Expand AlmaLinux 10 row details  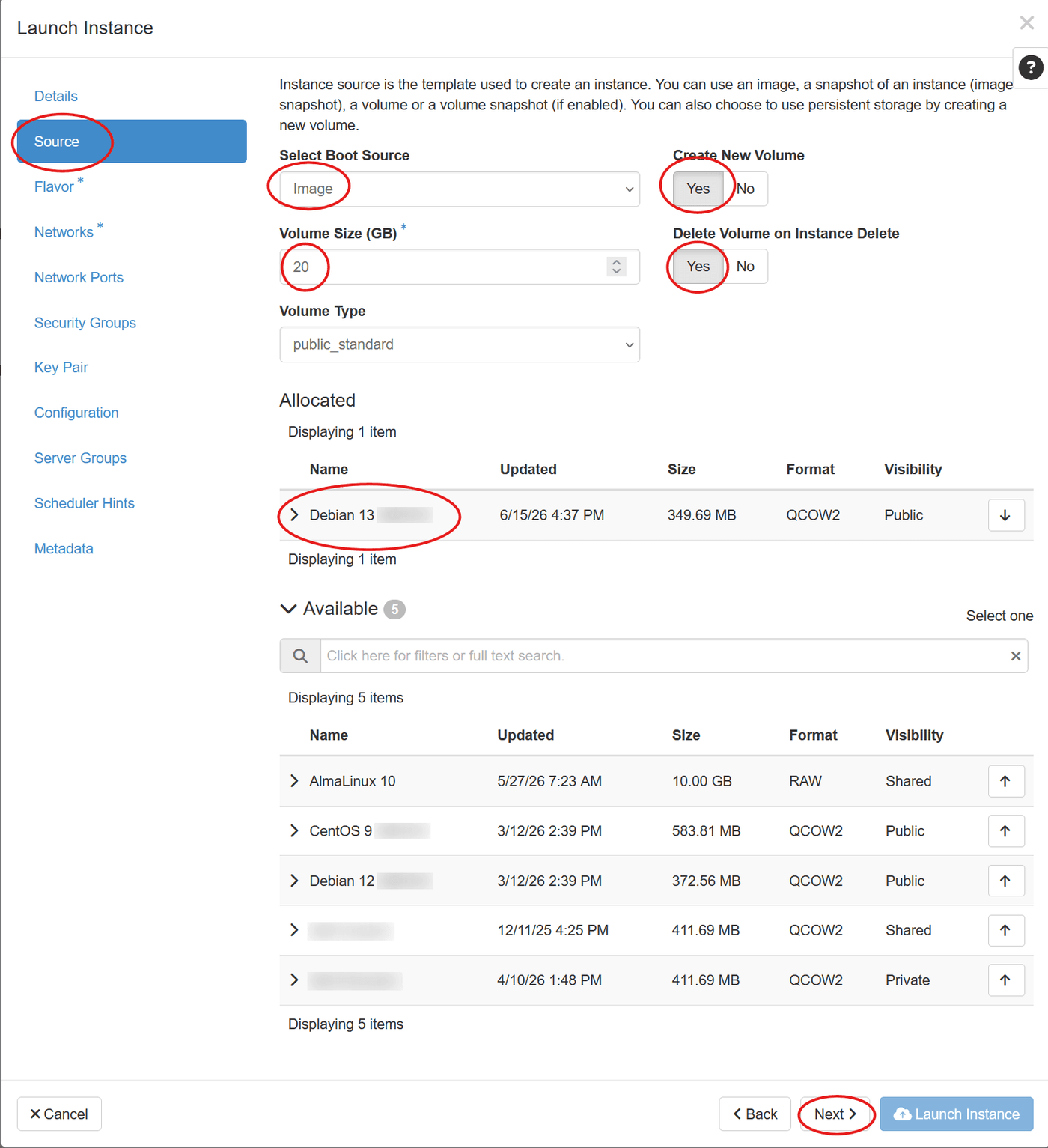pos(294,781)
